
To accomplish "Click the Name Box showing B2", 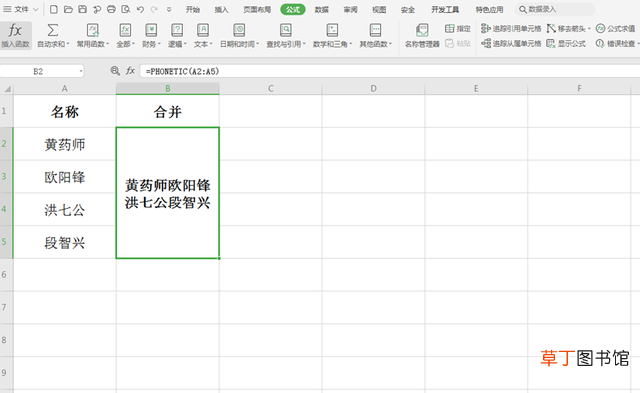I will point(42,71).
